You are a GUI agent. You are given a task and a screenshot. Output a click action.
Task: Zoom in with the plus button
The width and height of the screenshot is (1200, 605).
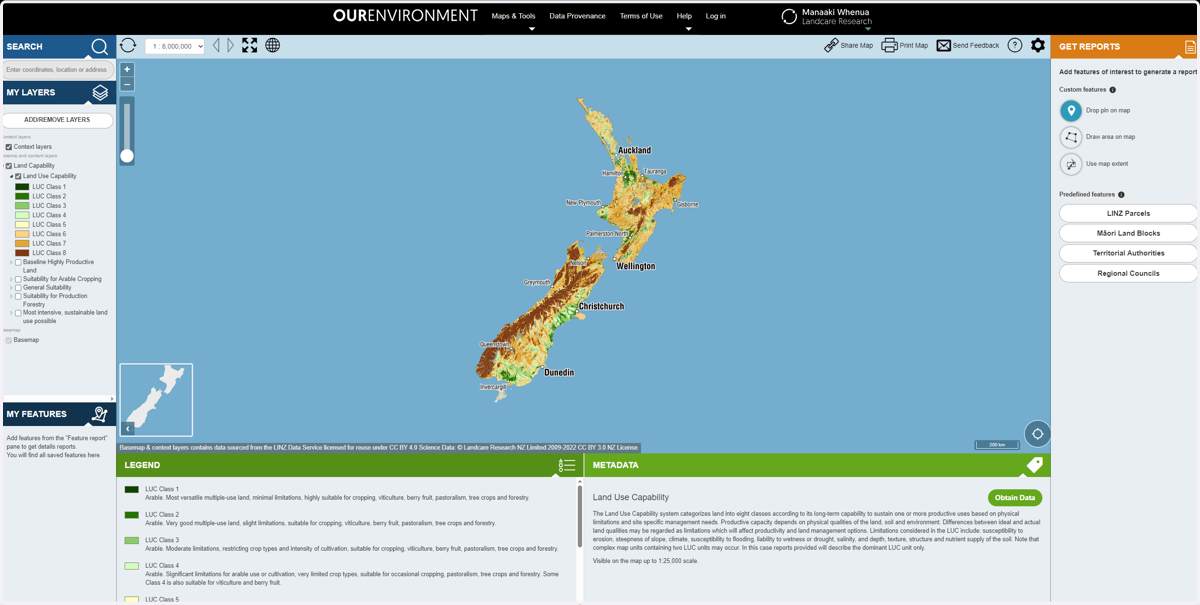point(127,70)
